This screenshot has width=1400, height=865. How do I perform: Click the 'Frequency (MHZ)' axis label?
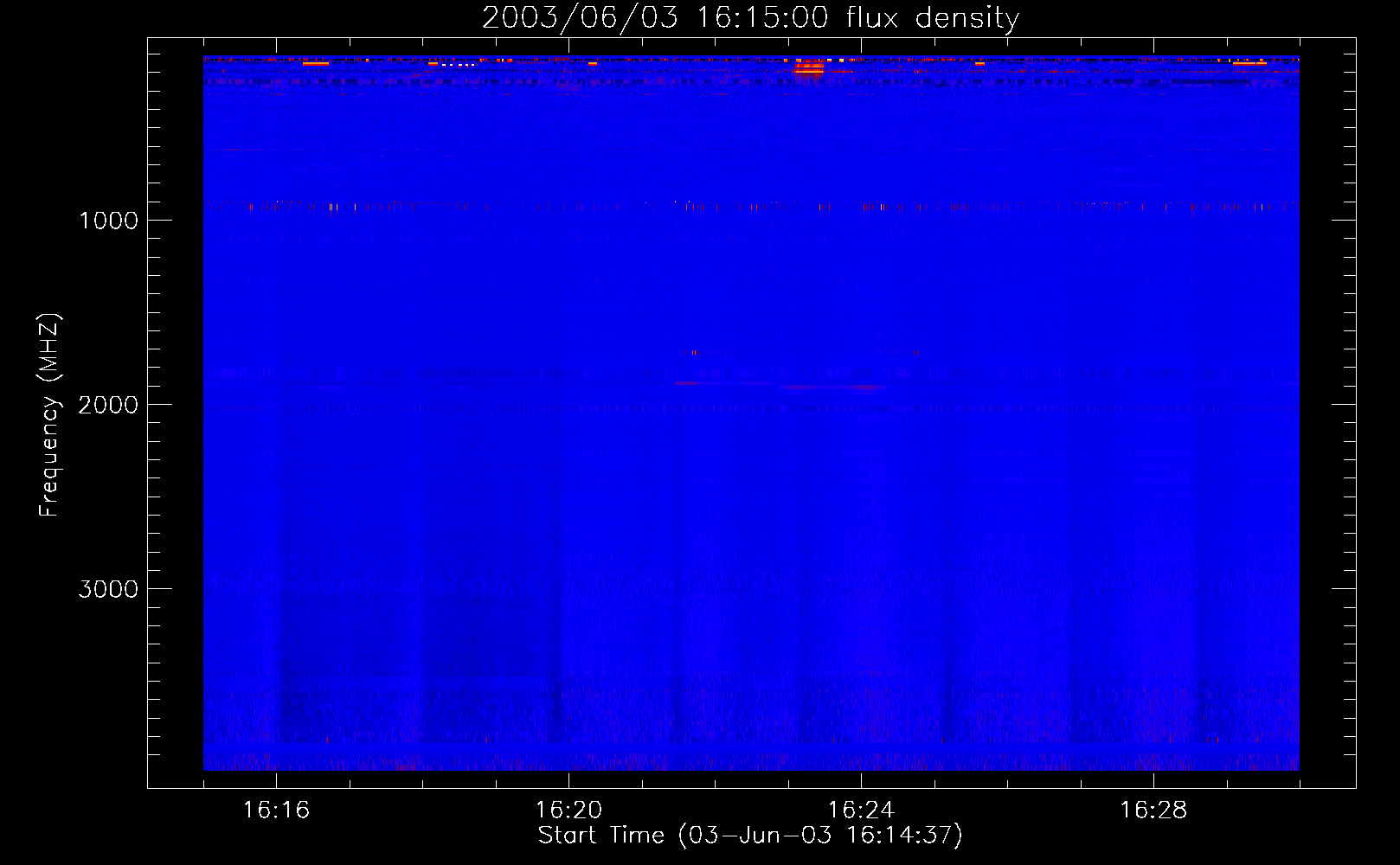(49, 415)
